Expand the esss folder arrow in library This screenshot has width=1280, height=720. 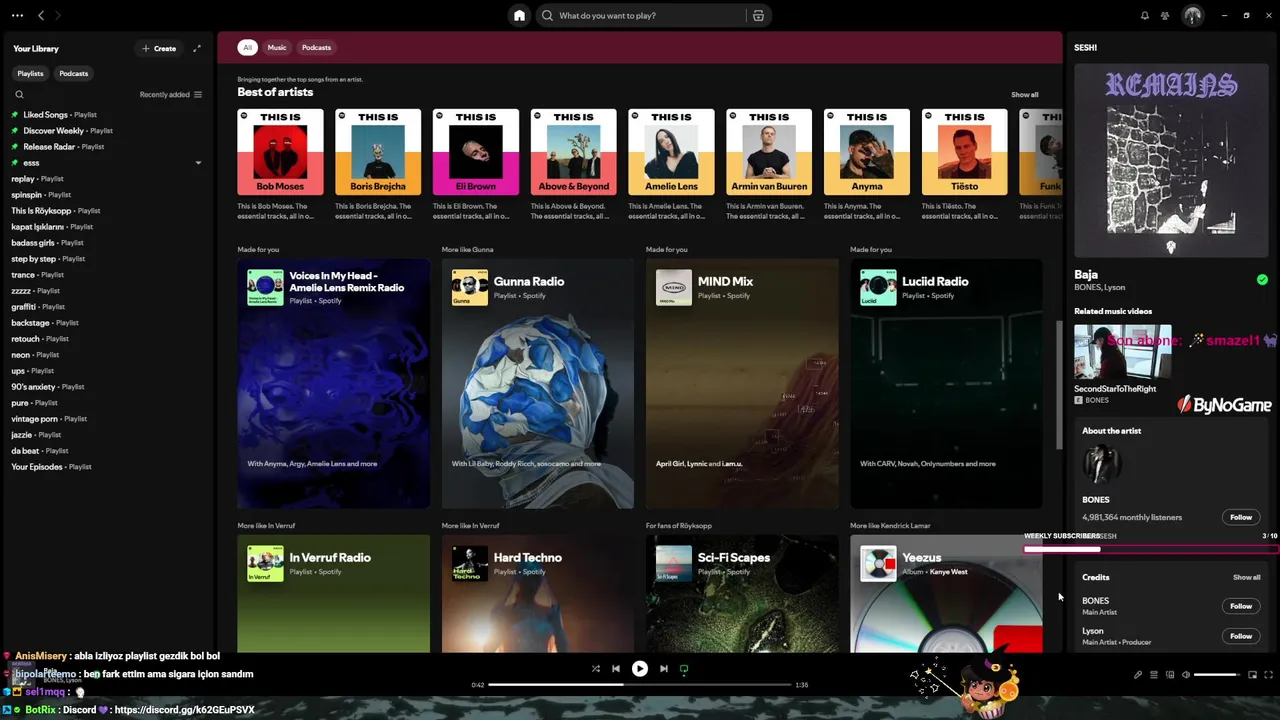[x=198, y=163]
